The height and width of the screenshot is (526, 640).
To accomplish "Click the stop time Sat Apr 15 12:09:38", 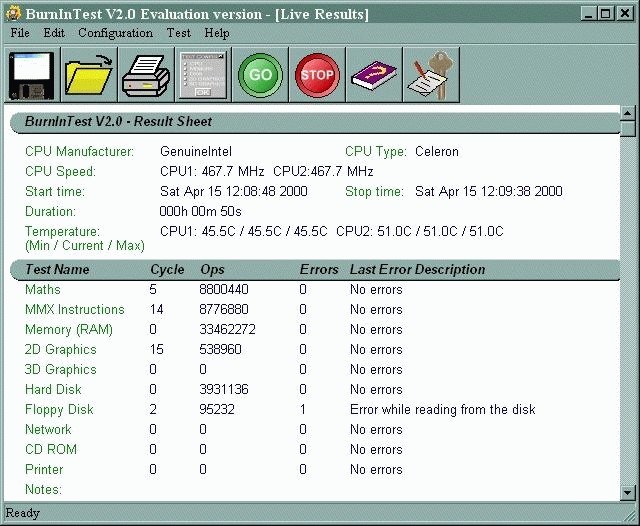I will coord(489,191).
